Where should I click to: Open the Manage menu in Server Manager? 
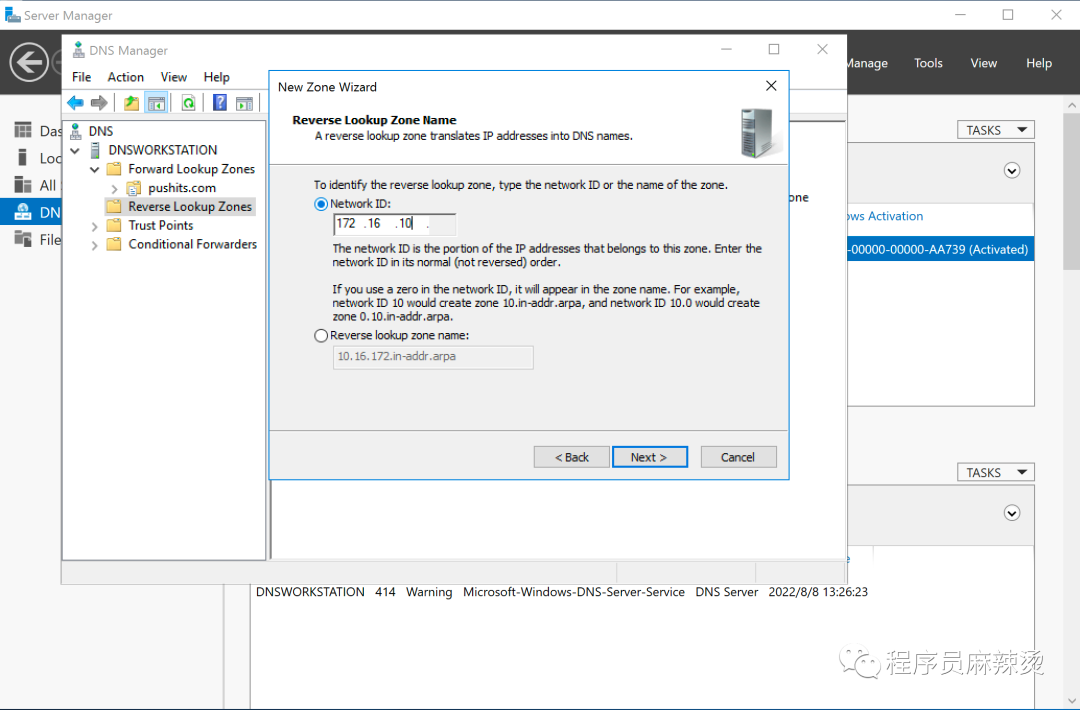pos(866,63)
